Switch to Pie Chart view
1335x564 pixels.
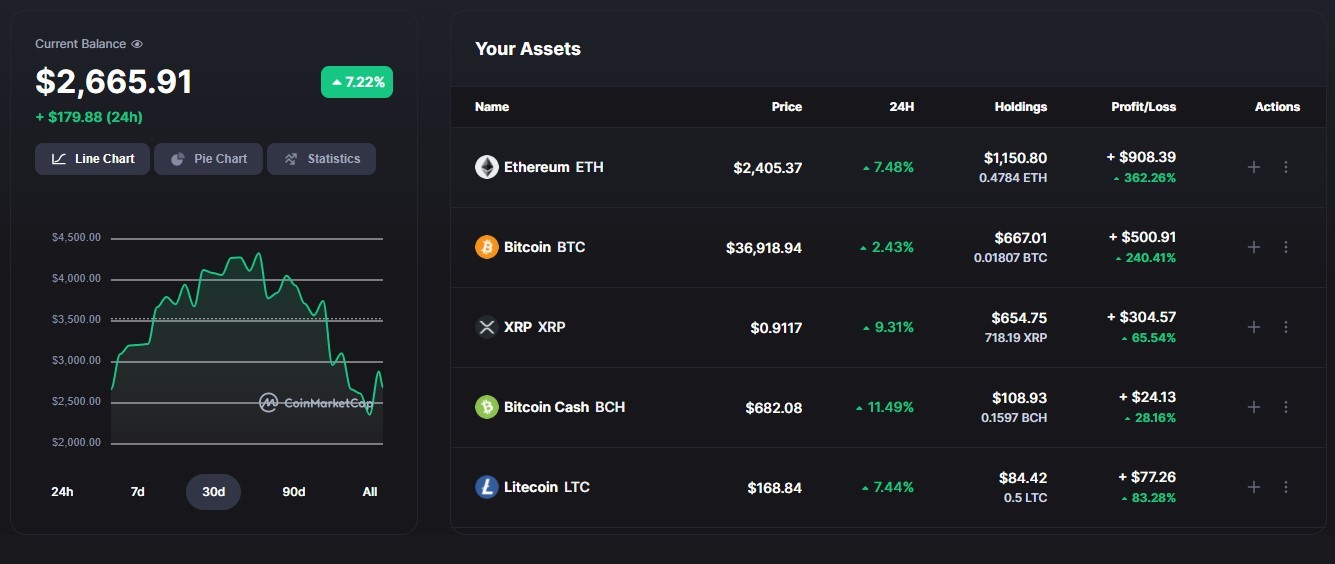pyautogui.click(x=208, y=159)
